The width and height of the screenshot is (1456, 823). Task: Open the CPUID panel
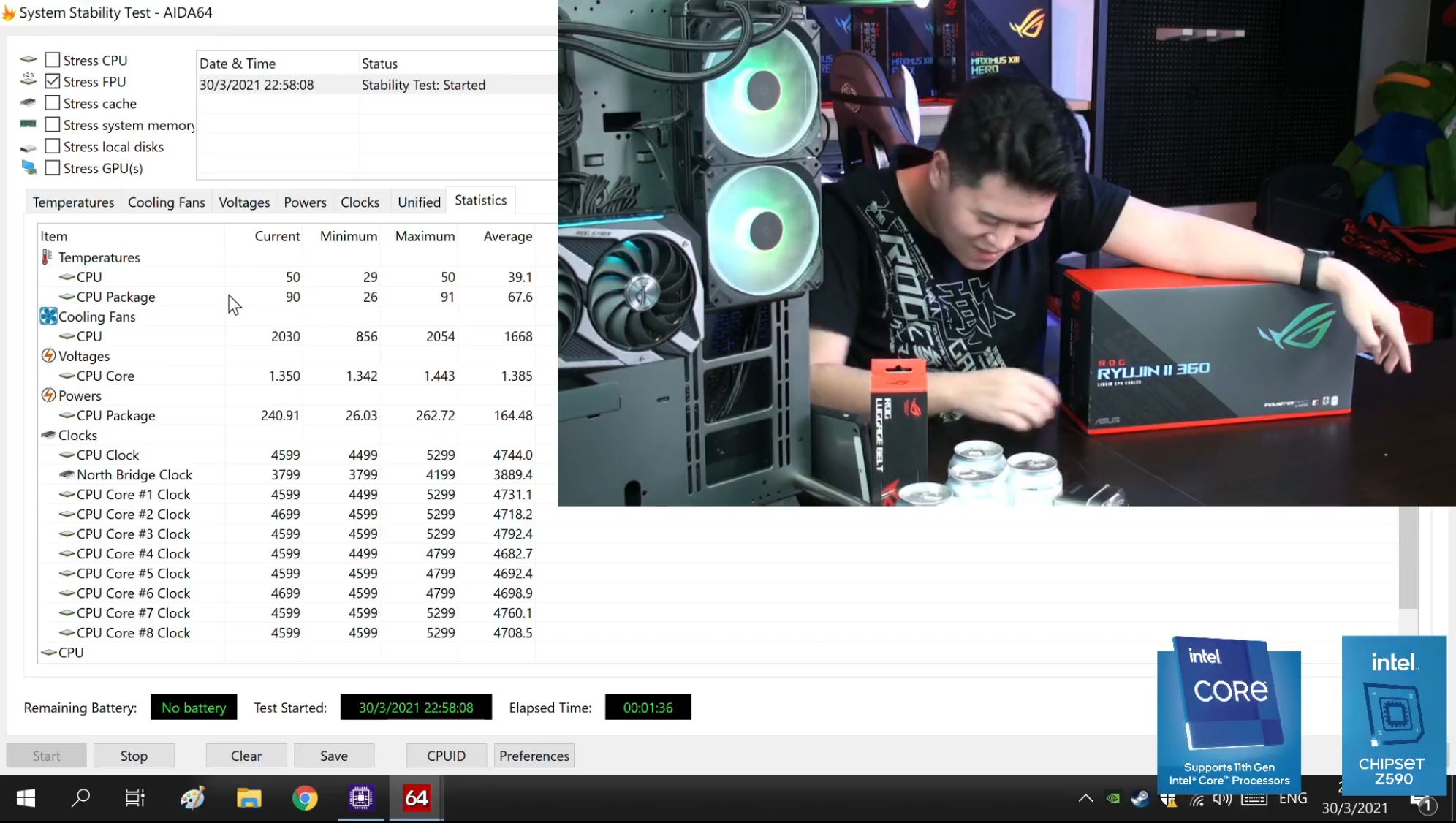446,756
